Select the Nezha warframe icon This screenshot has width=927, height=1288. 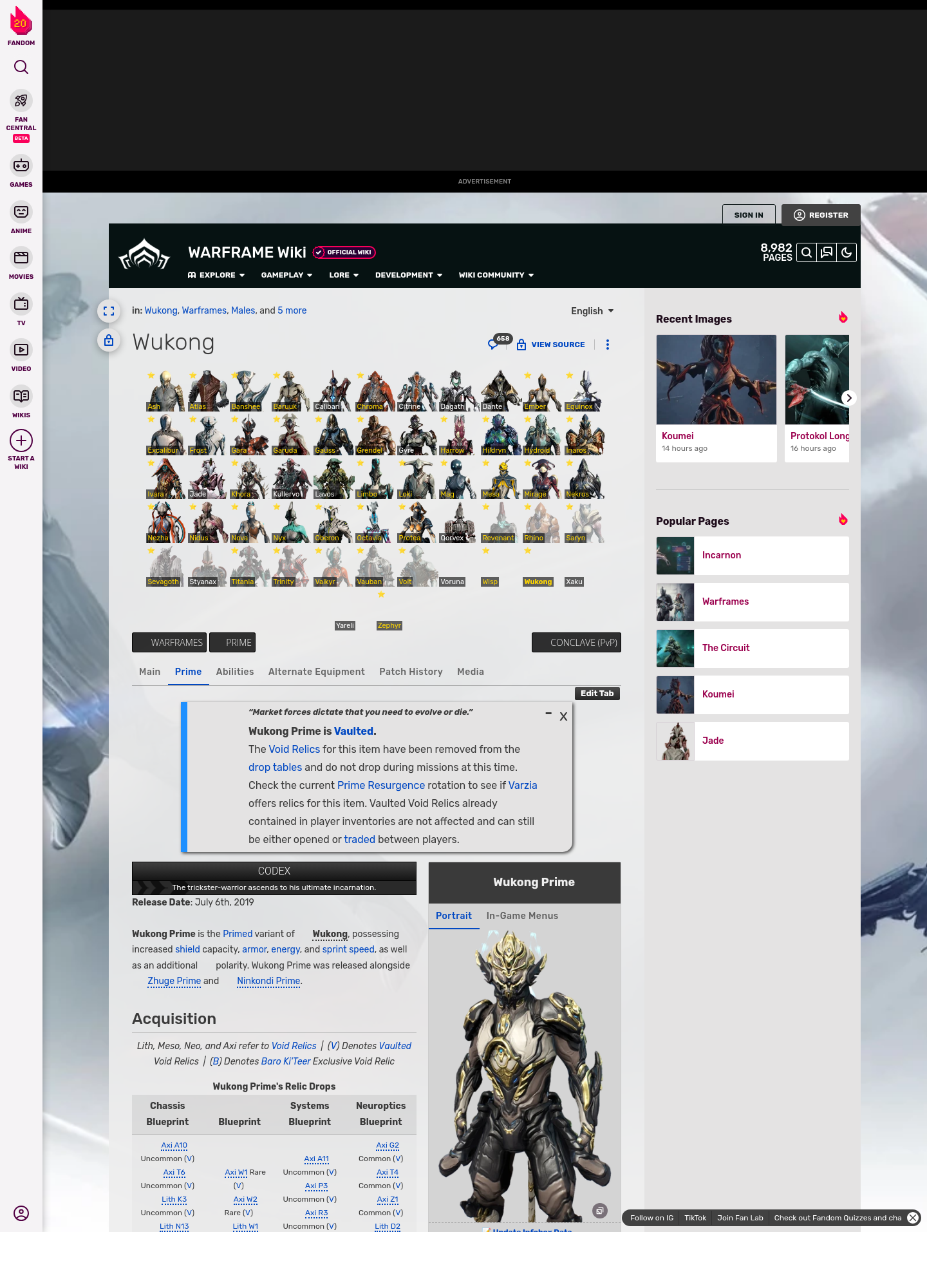pyautogui.click(x=165, y=522)
